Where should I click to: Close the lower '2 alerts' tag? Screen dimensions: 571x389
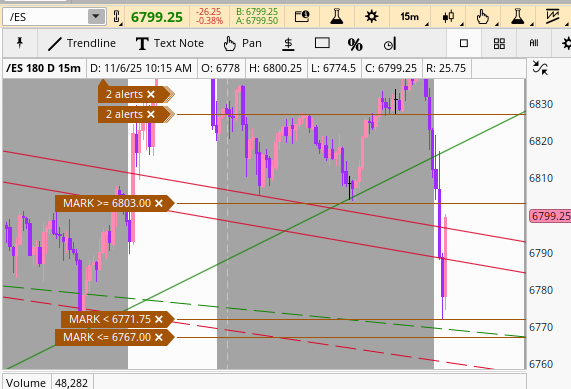tap(151, 114)
